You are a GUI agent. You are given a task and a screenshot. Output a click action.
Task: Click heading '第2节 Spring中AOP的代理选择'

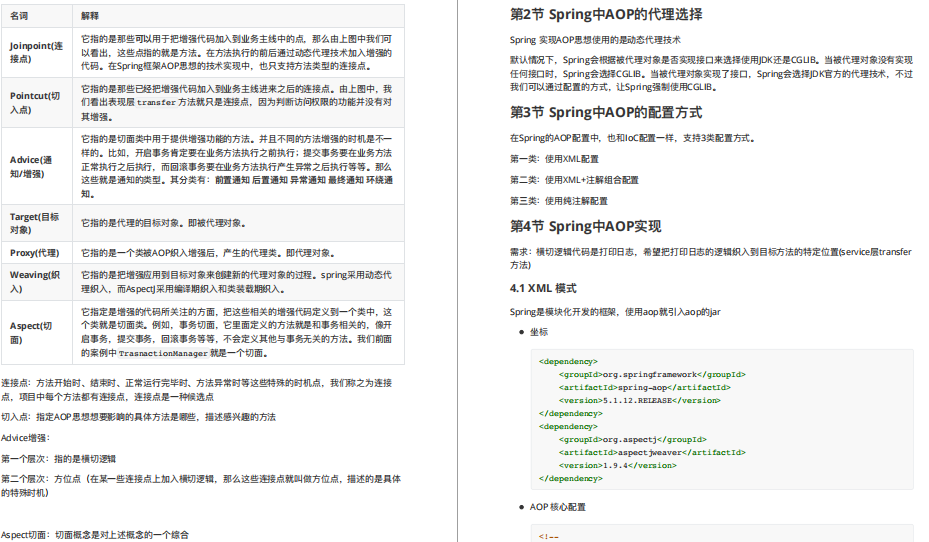point(606,14)
